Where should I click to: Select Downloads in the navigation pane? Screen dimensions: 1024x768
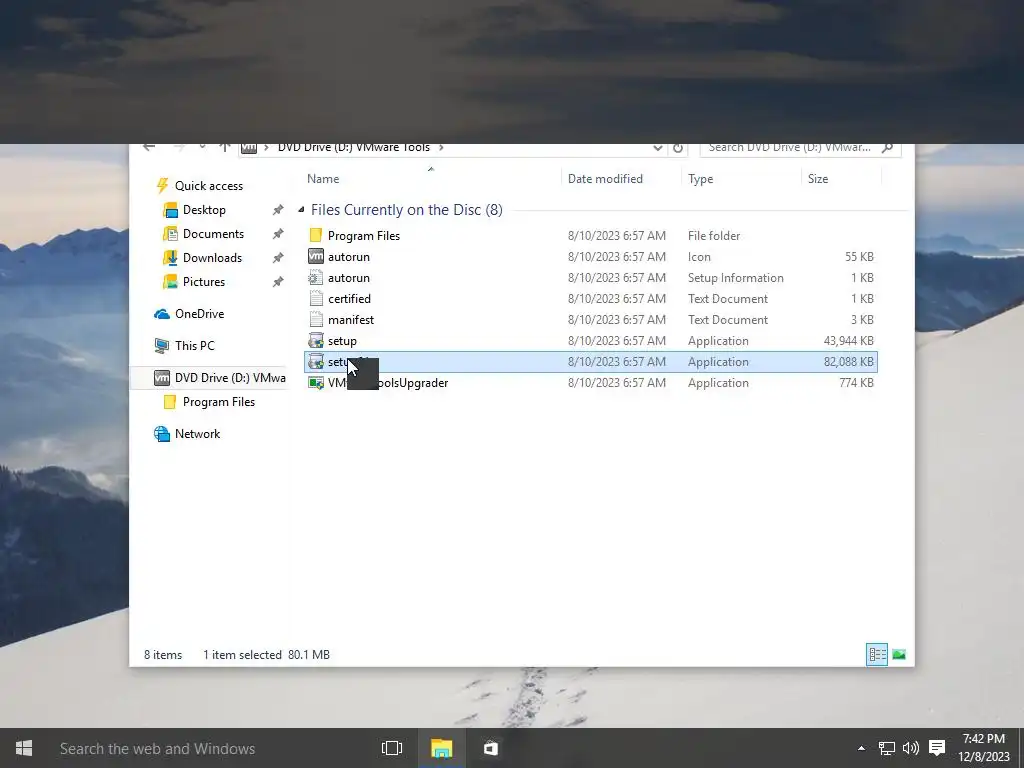pos(212,257)
